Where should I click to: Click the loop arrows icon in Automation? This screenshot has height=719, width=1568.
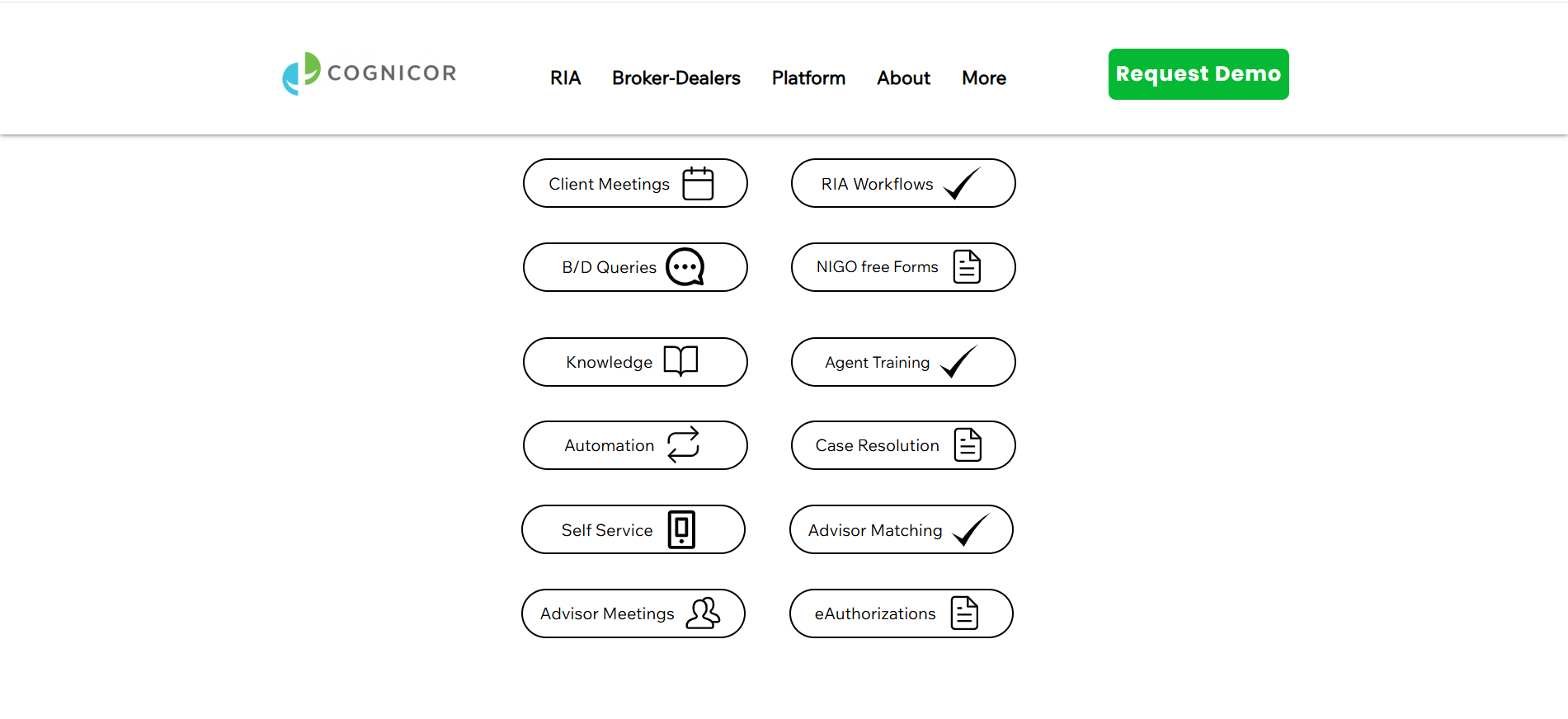[x=683, y=444]
